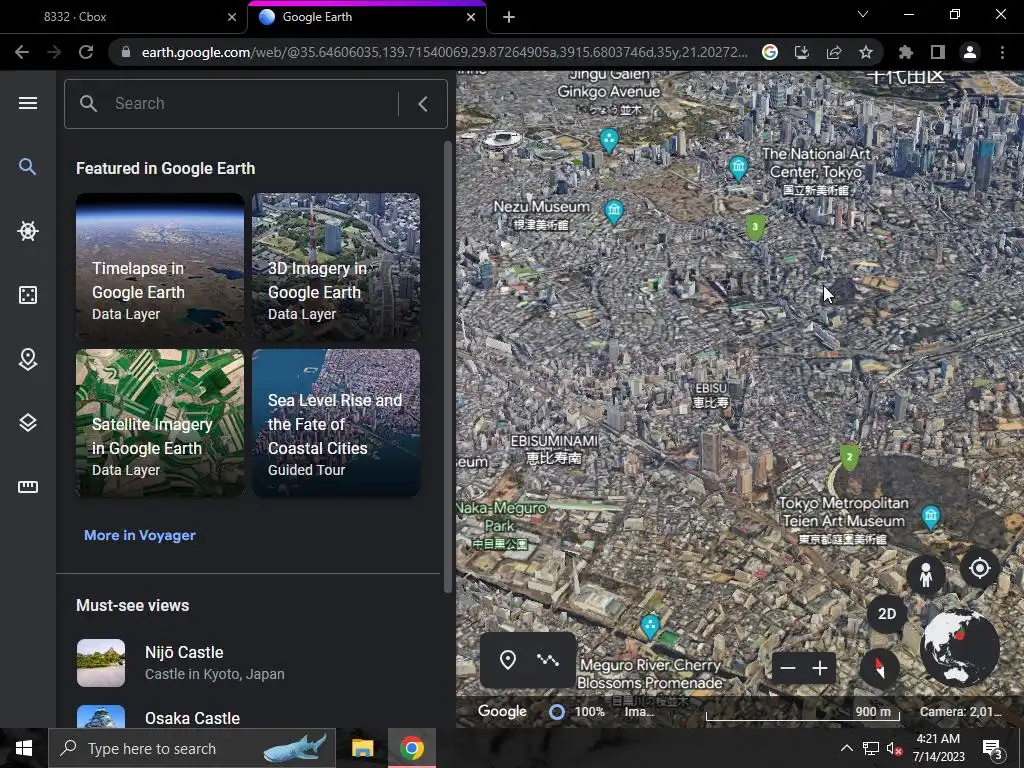Viewport: 1024px width, 768px height.
Task: Open Timelapse in Google Earth card
Action: [x=160, y=266]
